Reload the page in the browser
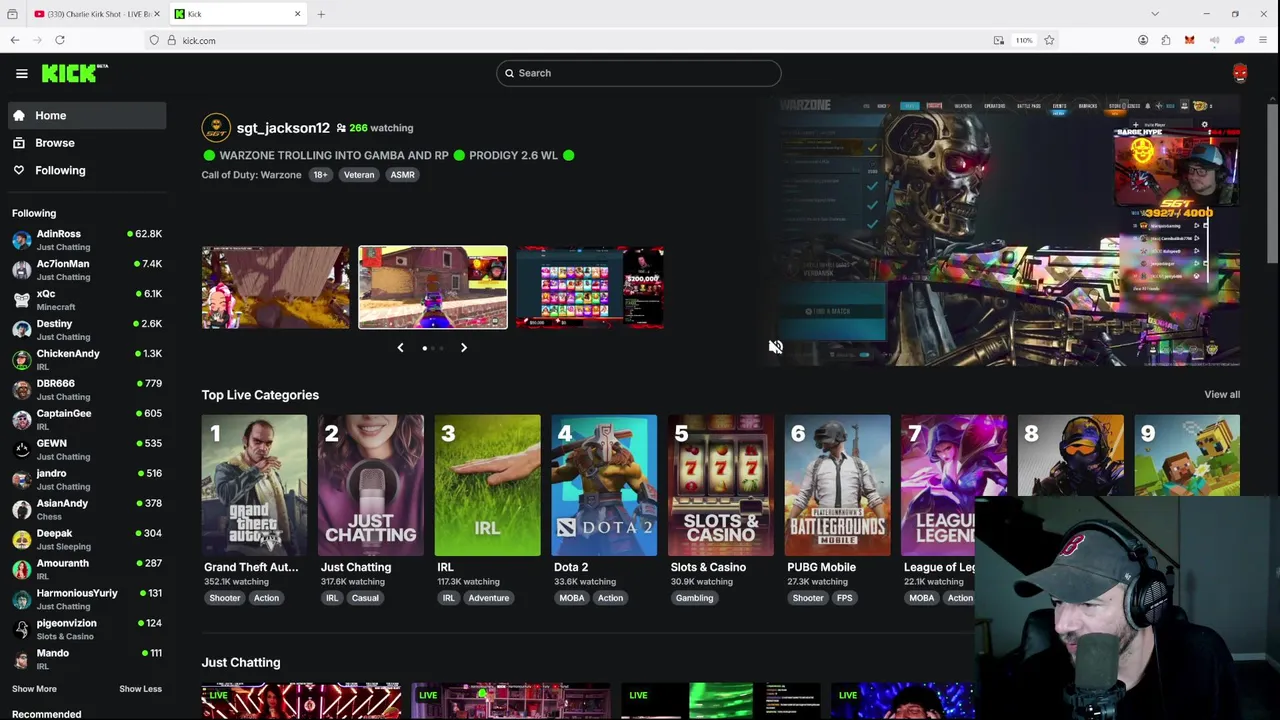This screenshot has width=1280, height=720. (60, 40)
